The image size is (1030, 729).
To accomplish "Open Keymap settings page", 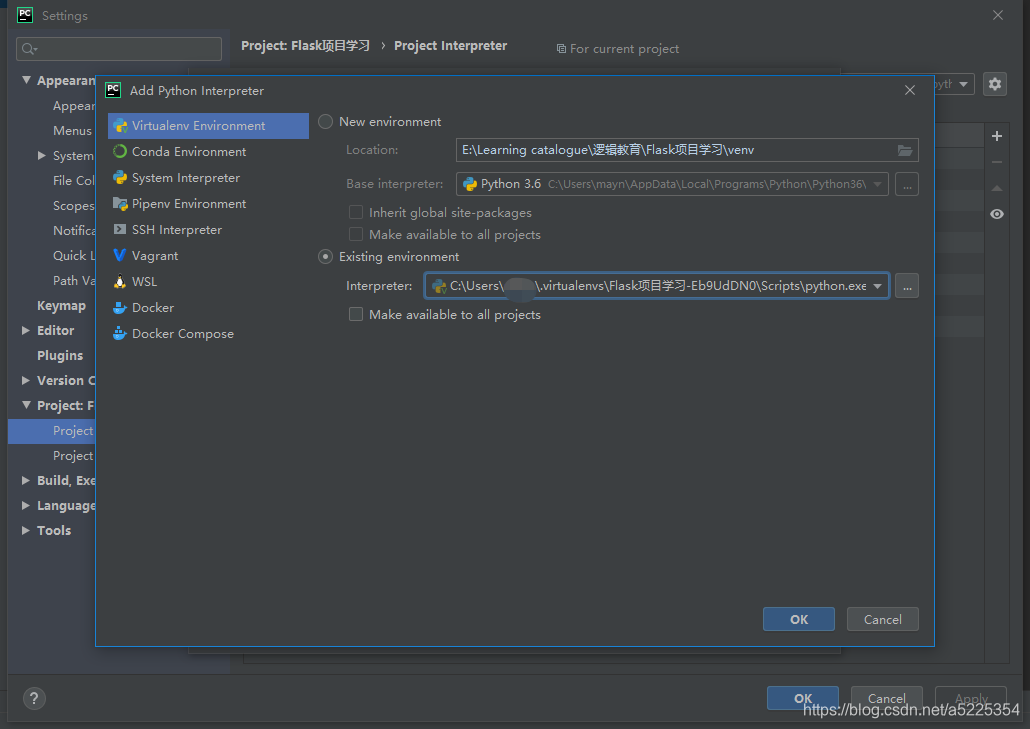I will [61, 305].
